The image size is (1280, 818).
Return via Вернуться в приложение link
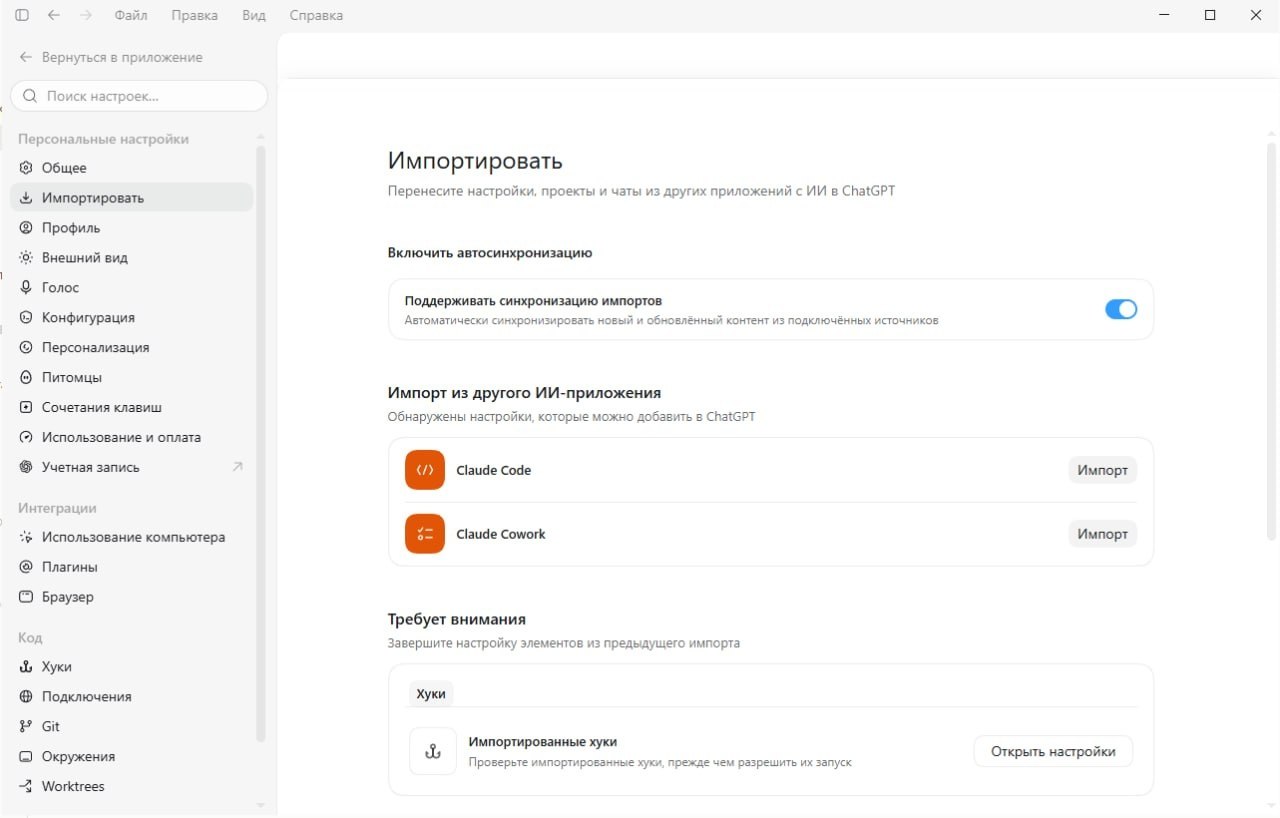click(111, 57)
